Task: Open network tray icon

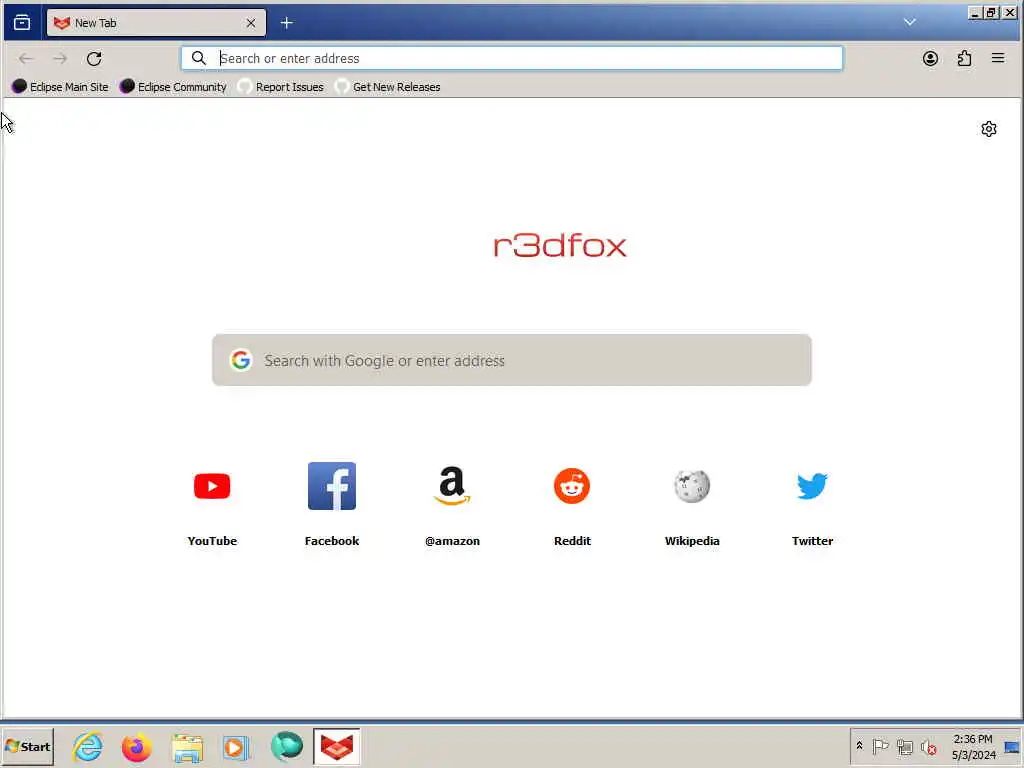Action: [904, 746]
